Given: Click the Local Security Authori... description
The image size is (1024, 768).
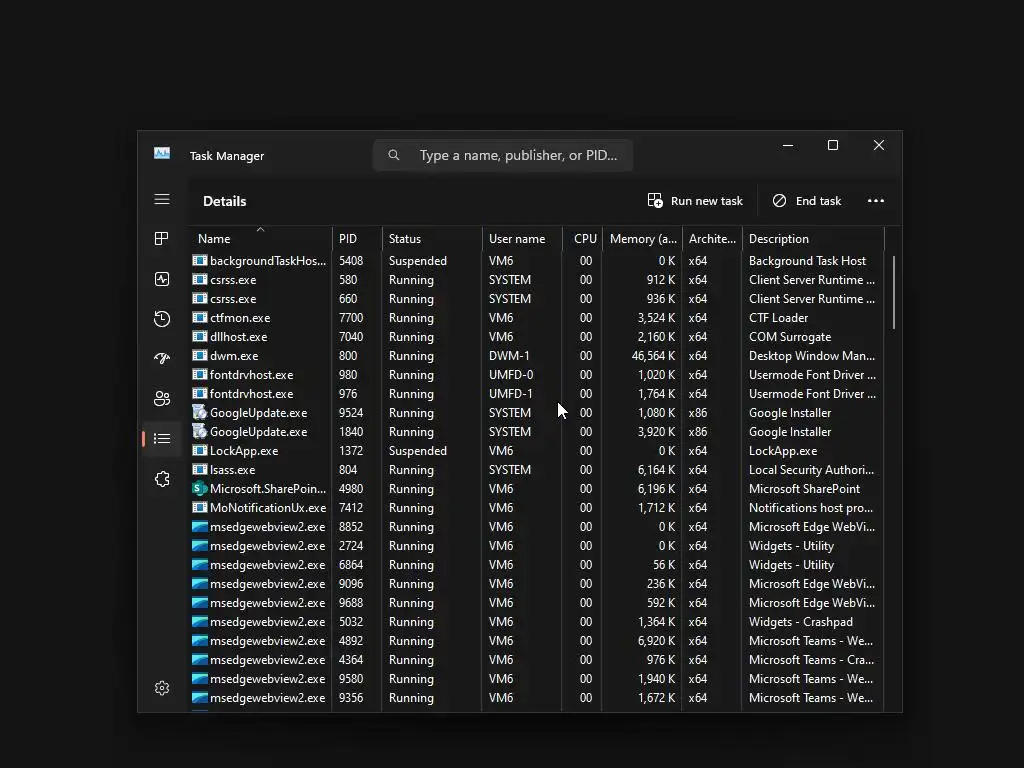Looking at the screenshot, I should [x=811, y=470].
